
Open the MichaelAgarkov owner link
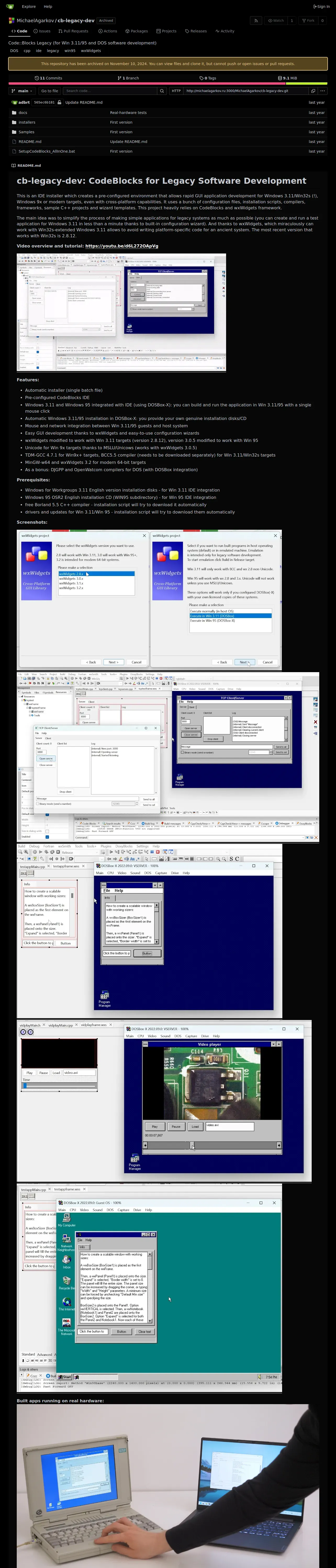[x=35, y=21]
